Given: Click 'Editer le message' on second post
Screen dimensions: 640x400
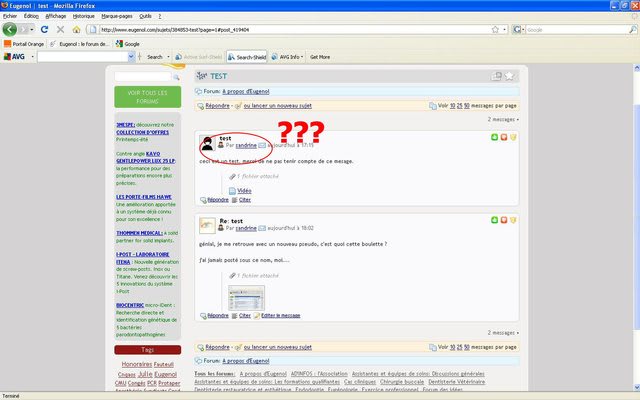Looking at the screenshot, I should tap(280, 315).
